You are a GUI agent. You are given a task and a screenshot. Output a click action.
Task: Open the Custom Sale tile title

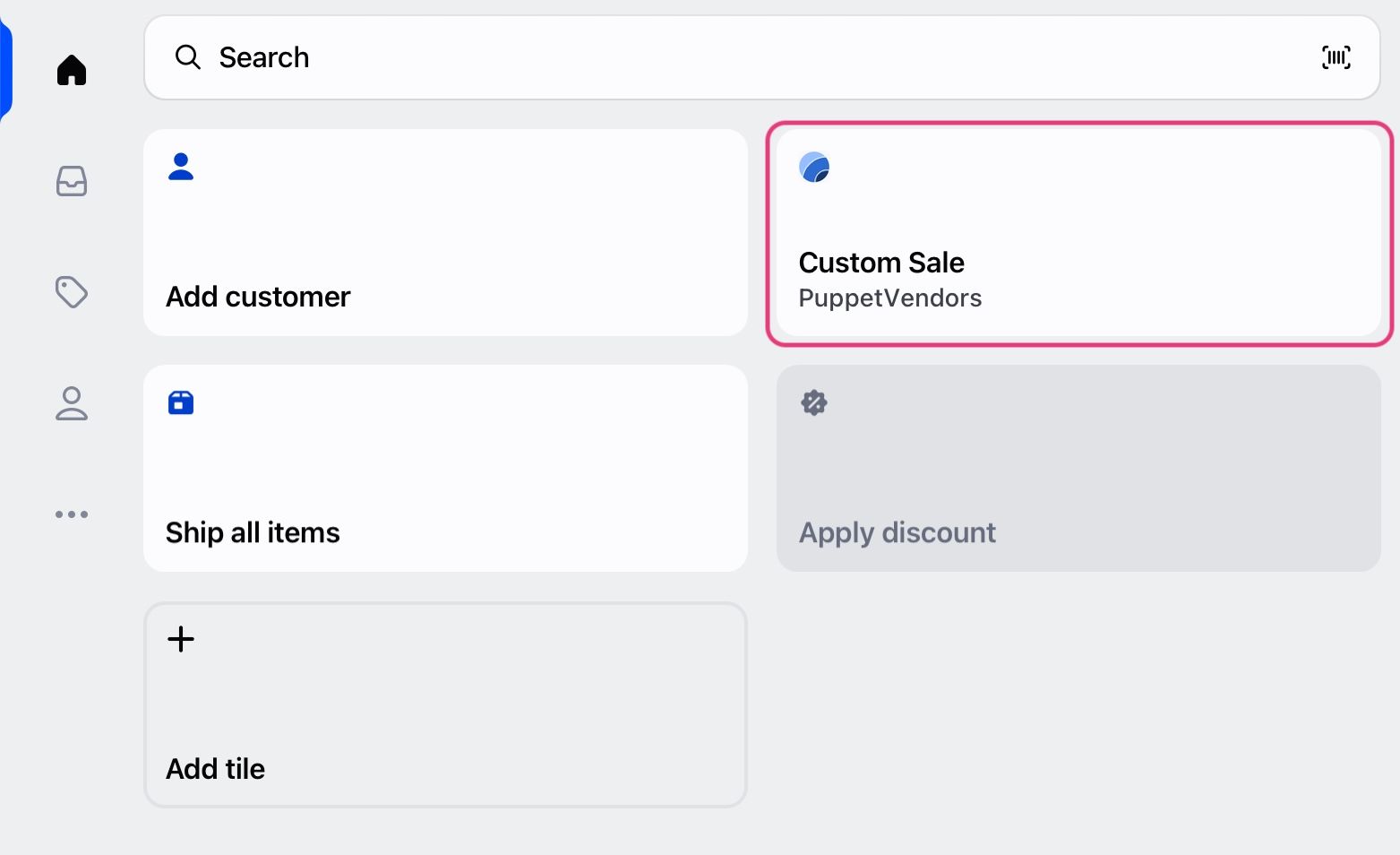pos(881,263)
